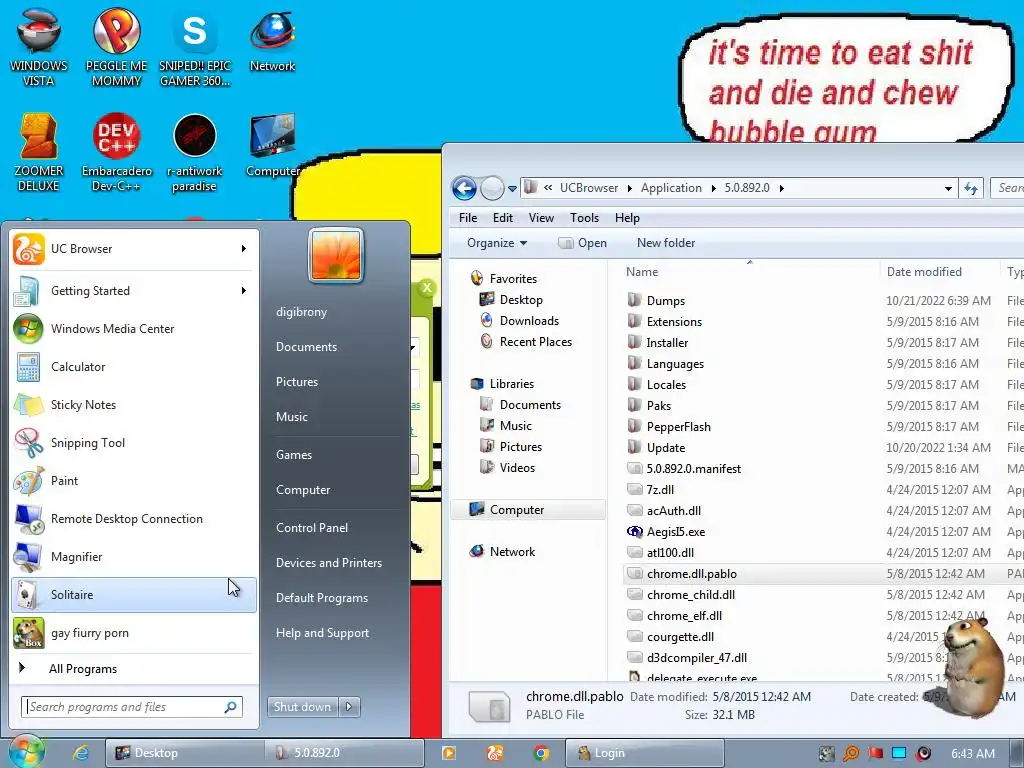Expand the UC Browser jump list arrow
The height and width of the screenshot is (768, 1024).
(x=244, y=249)
